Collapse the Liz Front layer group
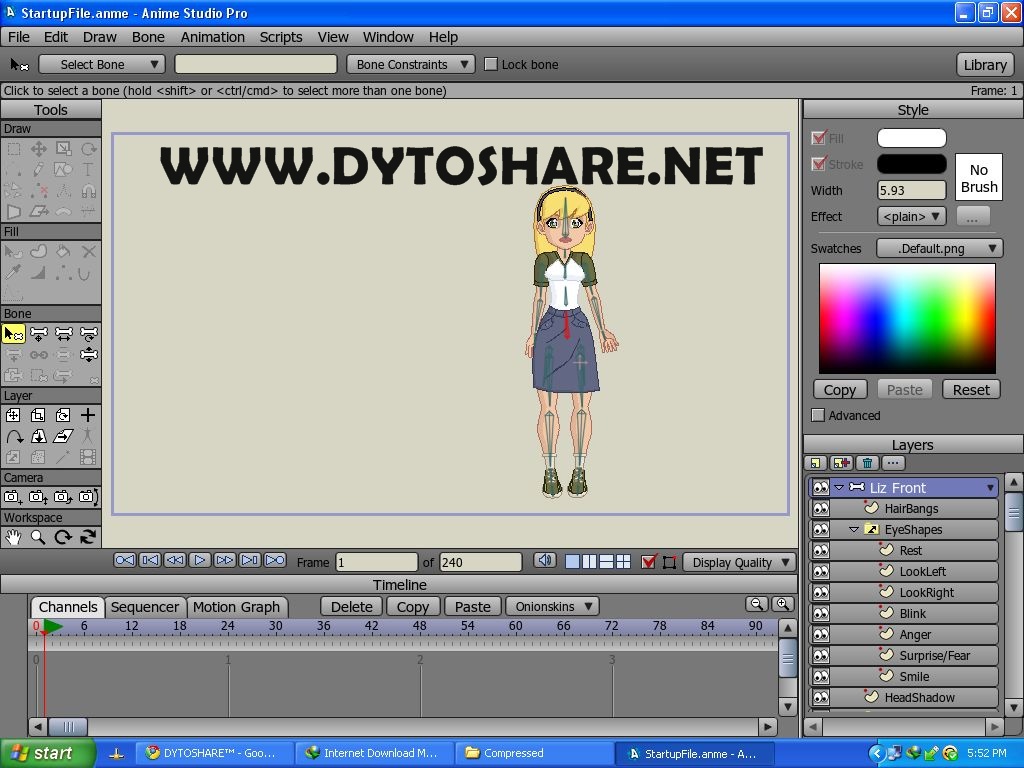The height and width of the screenshot is (768, 1024). (x=839, y=488)
